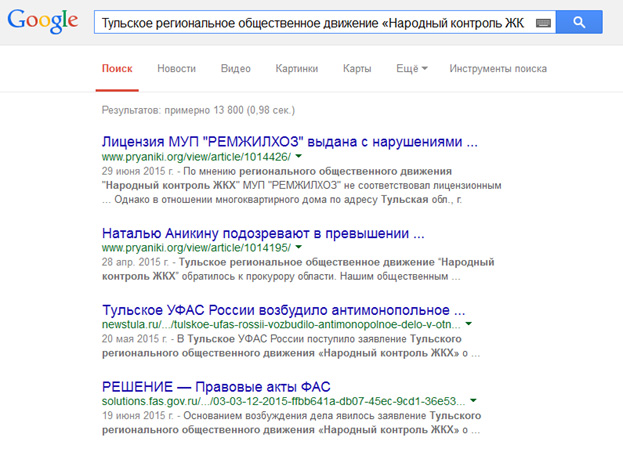
Task: Open the Картинки tab
Action: tap(296, 69)
